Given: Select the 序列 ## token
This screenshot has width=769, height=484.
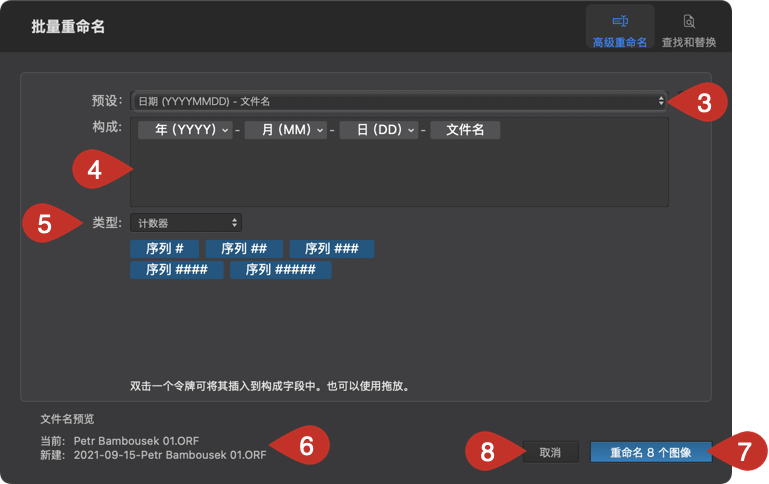Looking at the screenshot, I should pos(244,249).
